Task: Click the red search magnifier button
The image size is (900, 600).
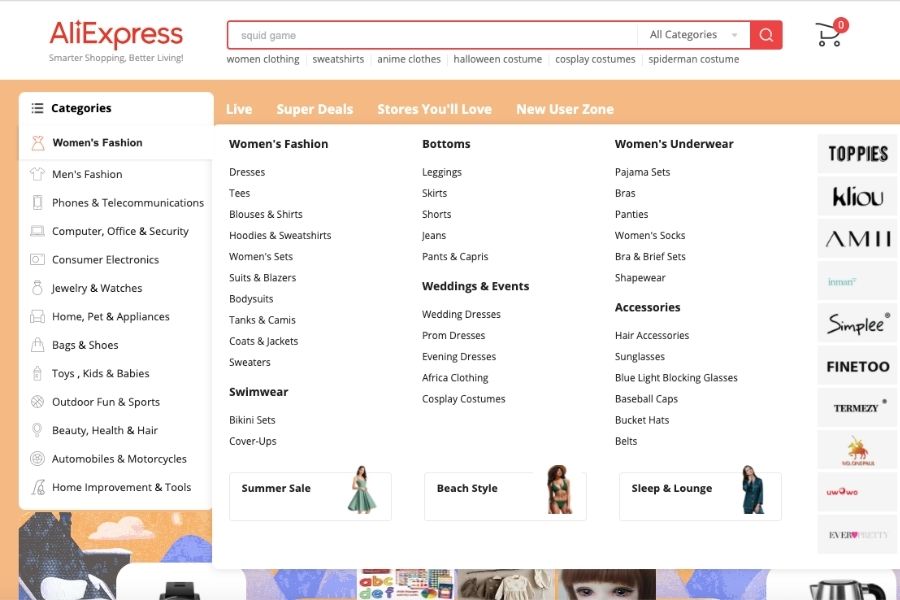Action: [766, 35]
